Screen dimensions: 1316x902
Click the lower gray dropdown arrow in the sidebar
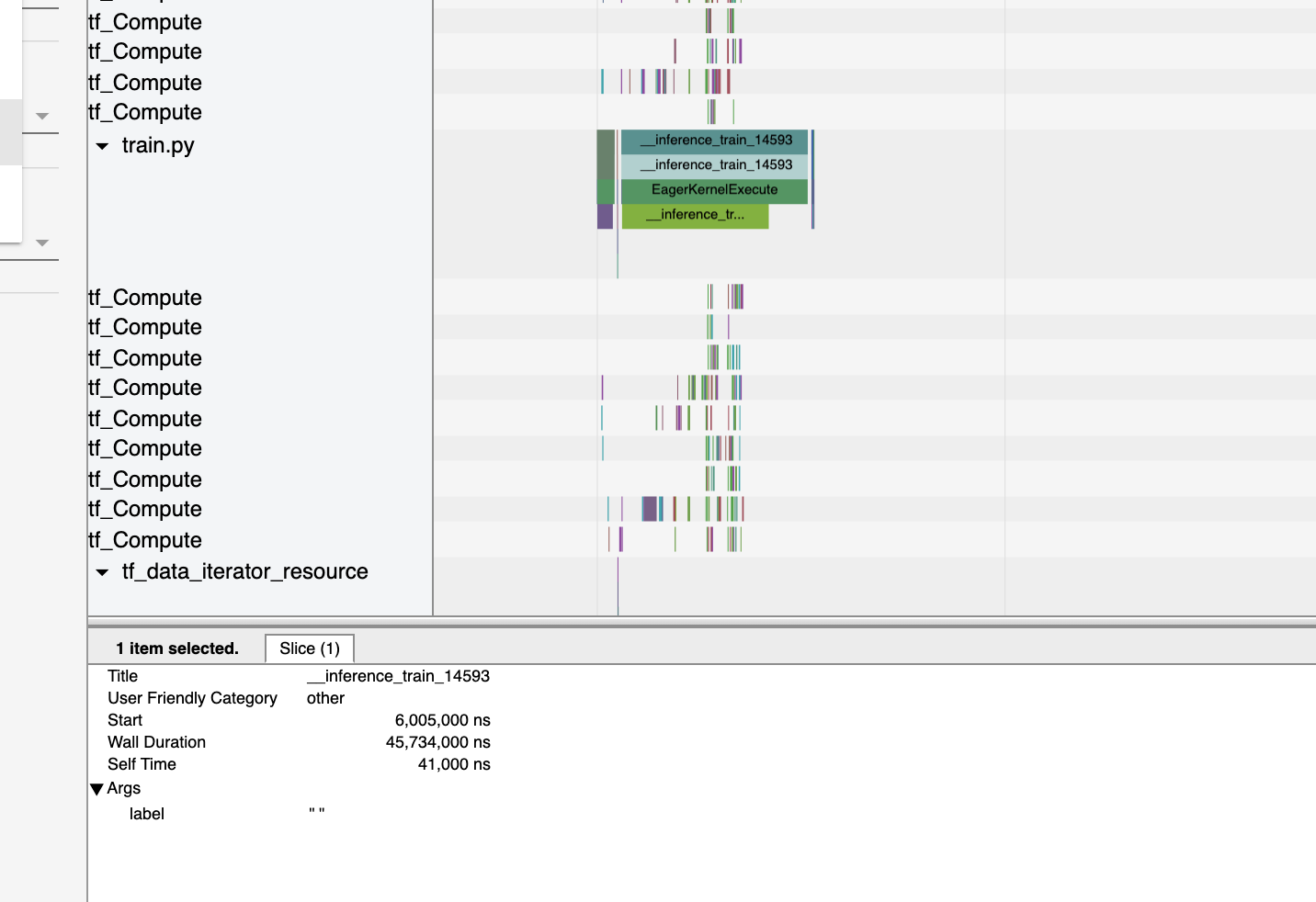42,242
